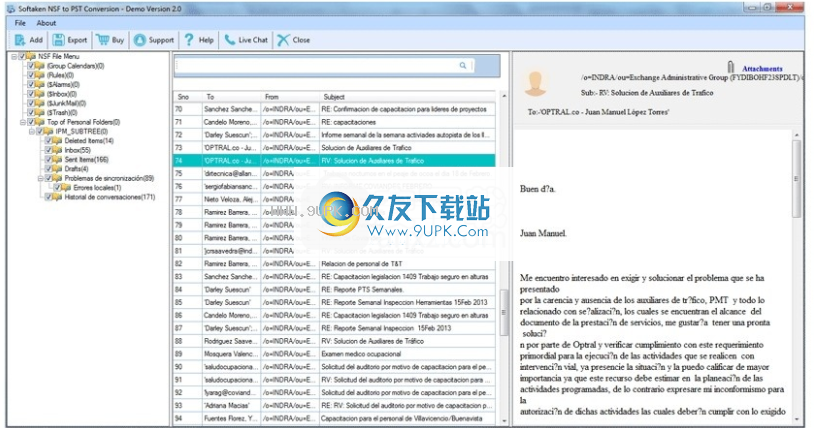
Task: Sort the list by Sno column
Action: (188, 97)
